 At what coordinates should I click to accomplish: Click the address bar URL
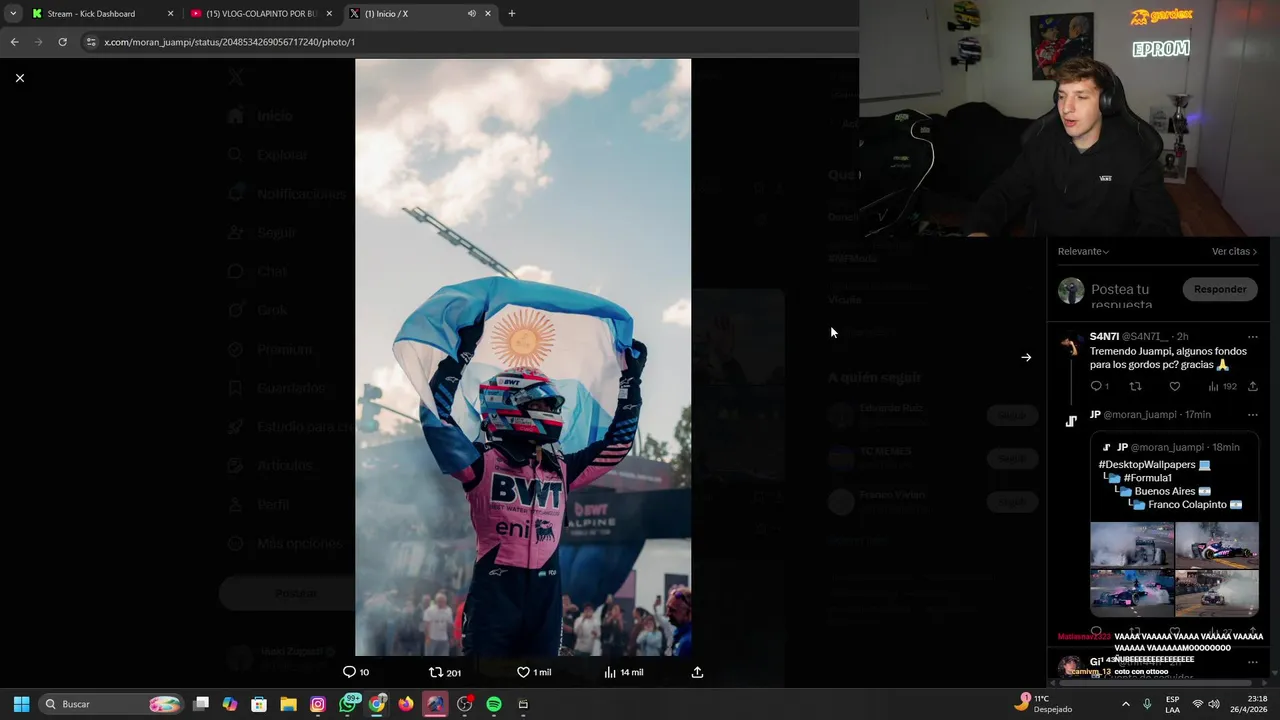coord(230,42)
